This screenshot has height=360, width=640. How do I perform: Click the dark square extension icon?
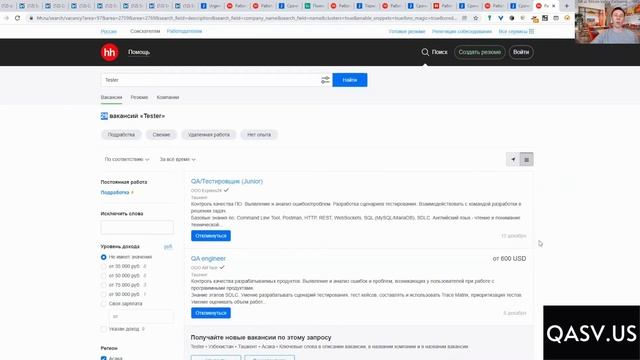click(x=545, y=18)
